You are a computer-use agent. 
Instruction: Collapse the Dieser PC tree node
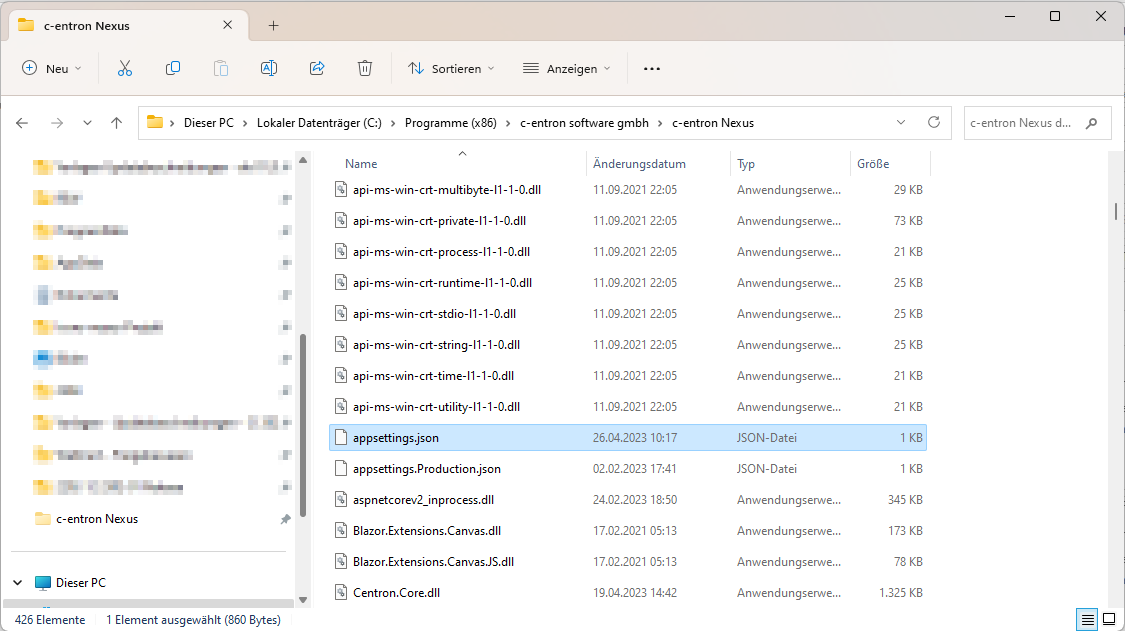pyautogui.click(x=19, y=582)
